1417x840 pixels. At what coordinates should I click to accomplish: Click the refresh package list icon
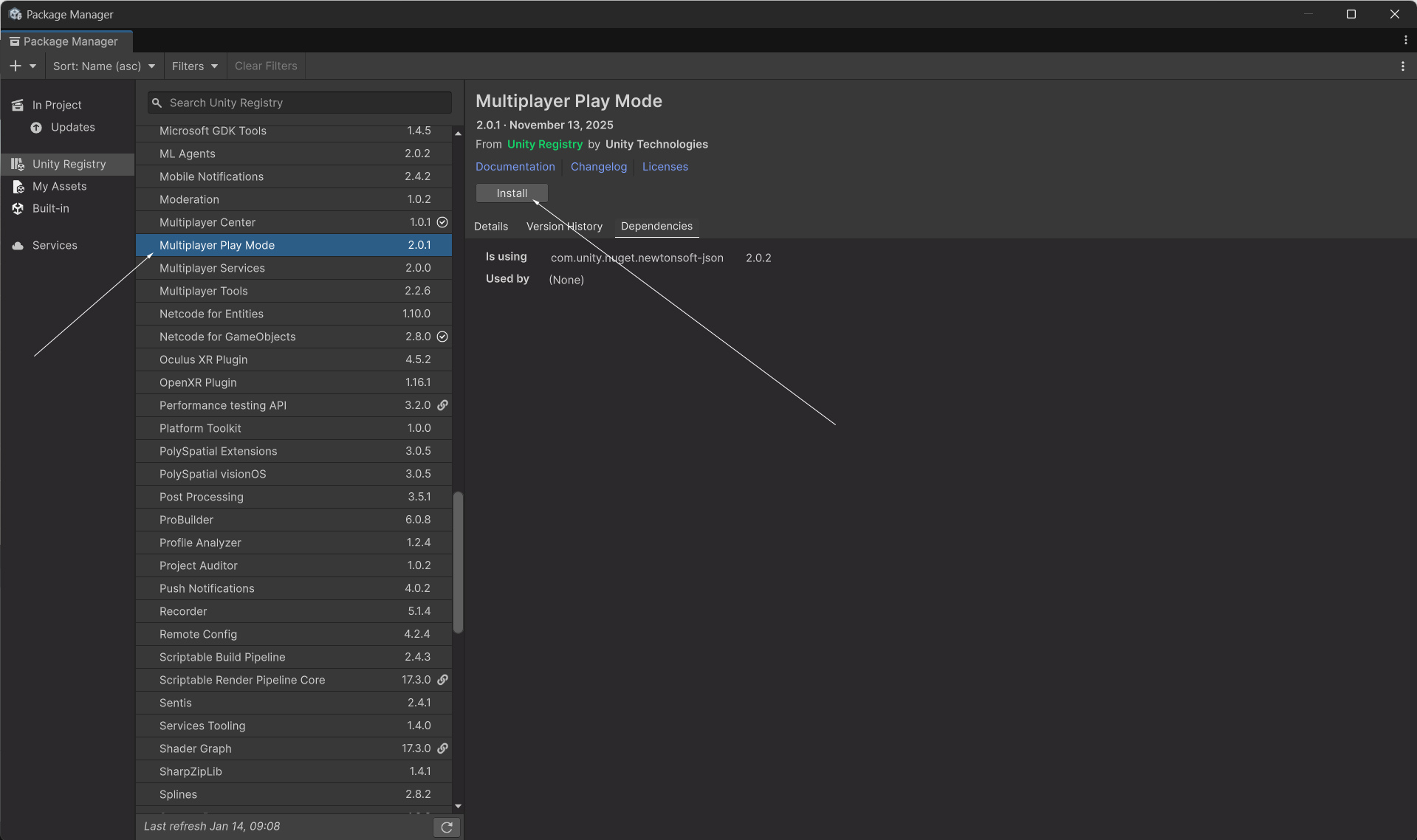click(447, 827)
